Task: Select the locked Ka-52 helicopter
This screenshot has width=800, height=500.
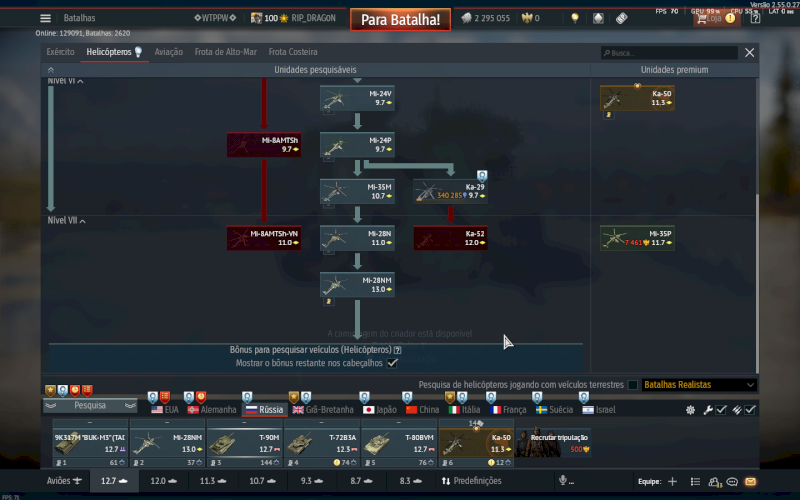Action: pyautogui.click(x=451, y=238)
